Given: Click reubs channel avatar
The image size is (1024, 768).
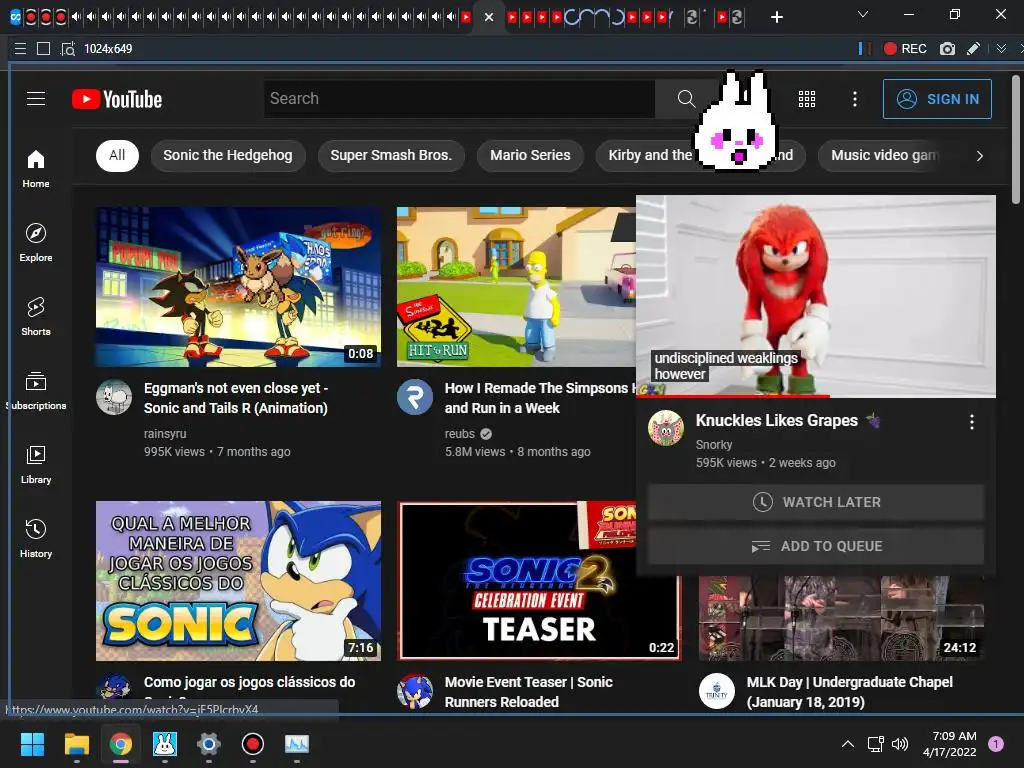Looking at the screenshot, I should point(415,397).
